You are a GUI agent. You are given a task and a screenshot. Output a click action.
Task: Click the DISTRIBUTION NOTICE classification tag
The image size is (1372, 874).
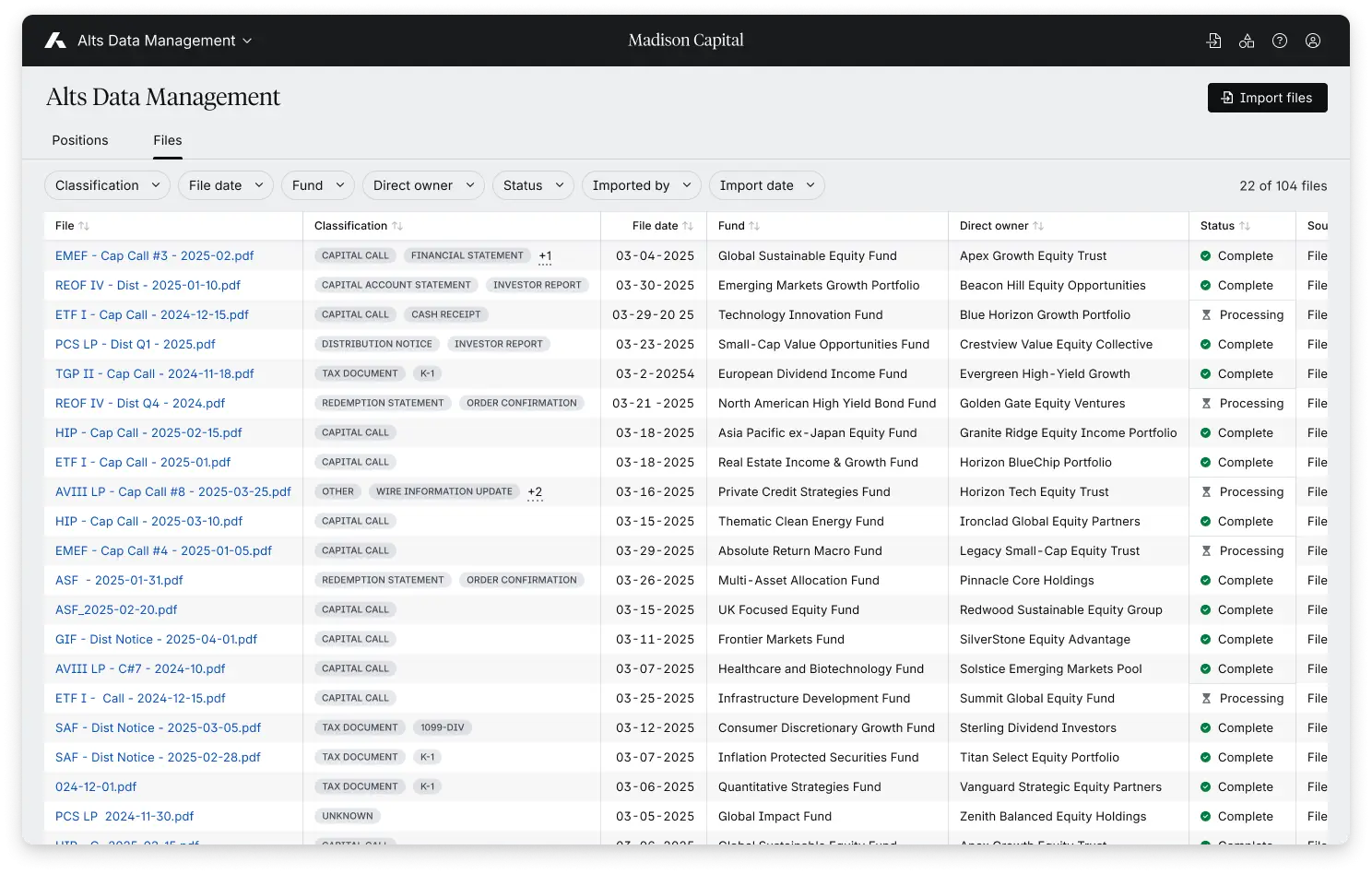(377, 344)
